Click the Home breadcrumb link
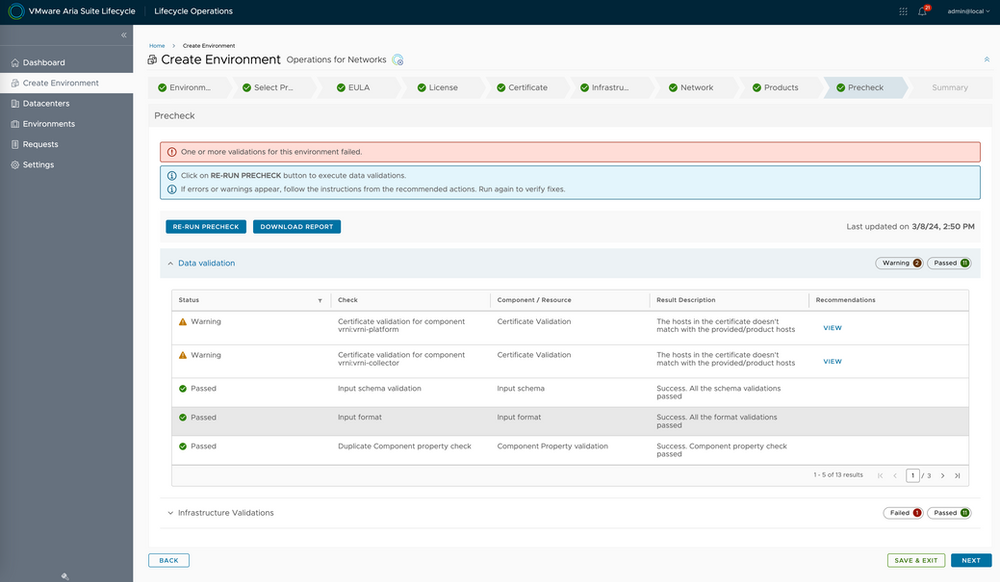1000x582 pixels. [x=157, y=46]
